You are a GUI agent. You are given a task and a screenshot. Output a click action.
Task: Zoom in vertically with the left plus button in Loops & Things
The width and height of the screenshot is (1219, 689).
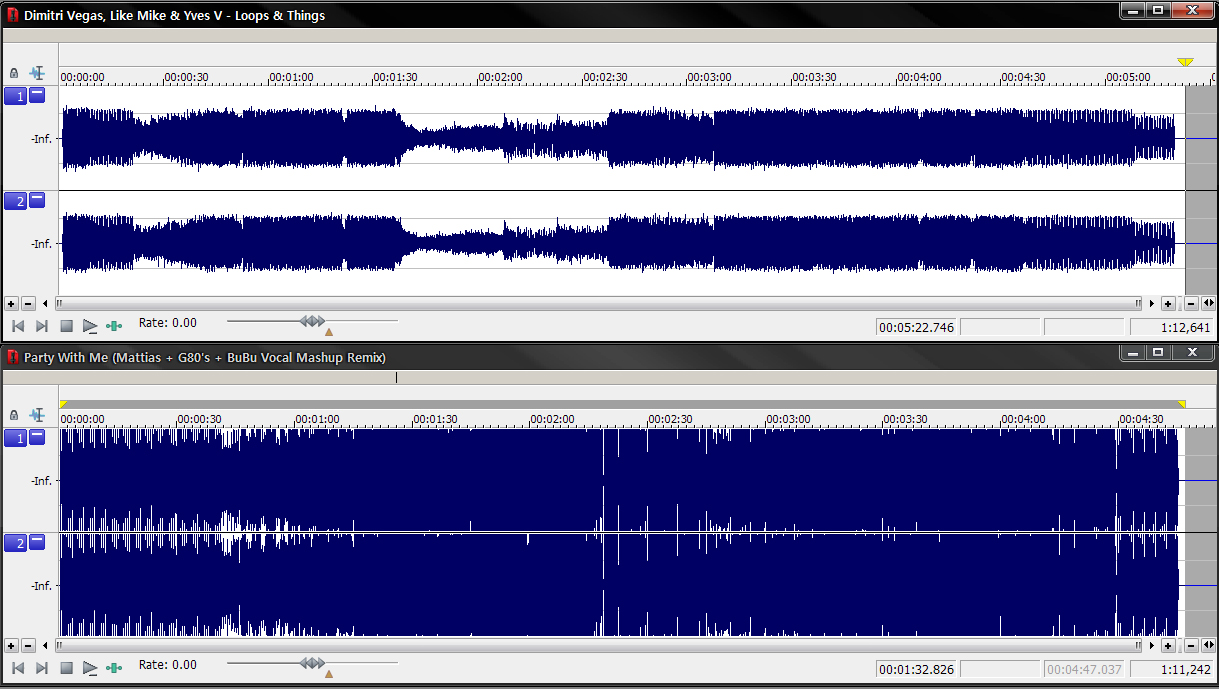(x=11, y=303)
